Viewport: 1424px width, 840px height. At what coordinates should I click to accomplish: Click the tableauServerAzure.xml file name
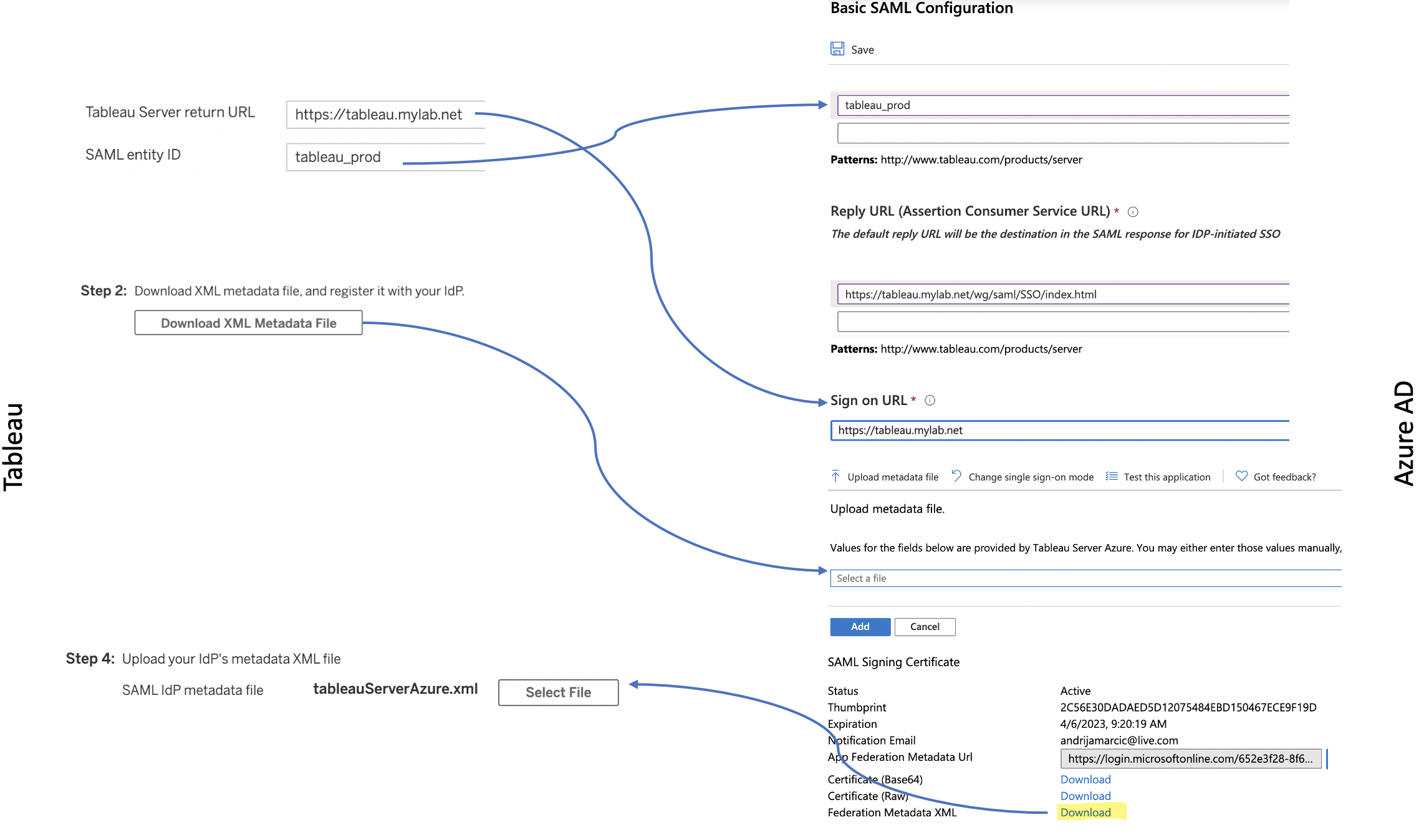pos(395,689)
